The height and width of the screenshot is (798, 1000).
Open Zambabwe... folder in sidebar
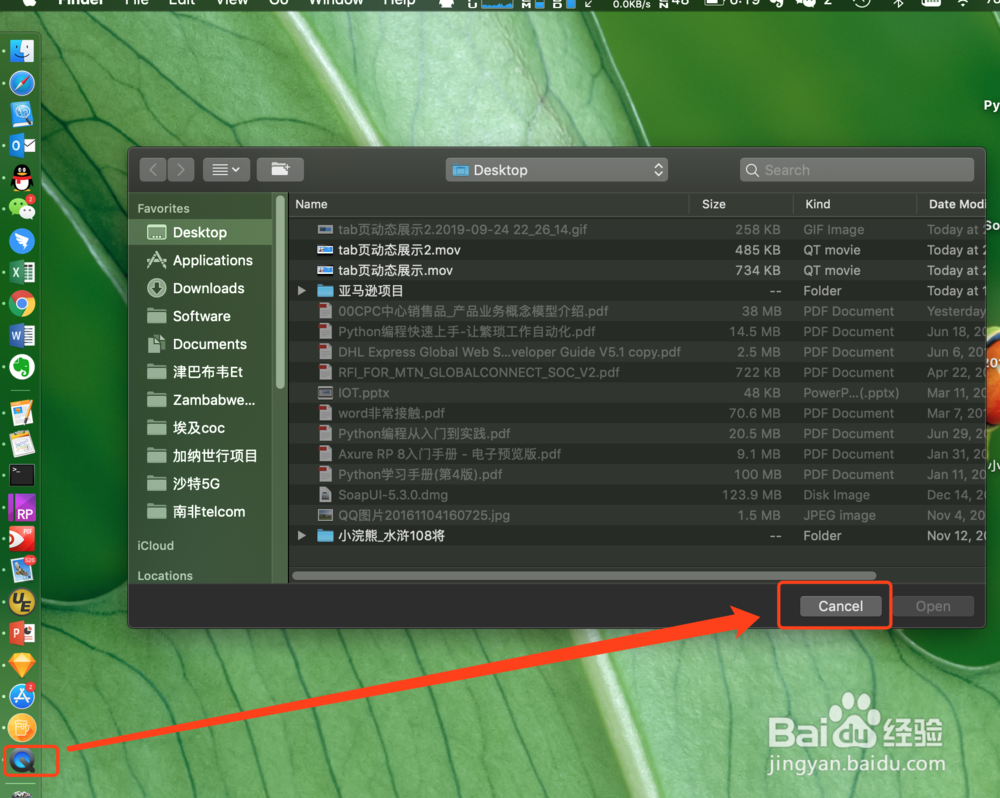coord(200,400)
